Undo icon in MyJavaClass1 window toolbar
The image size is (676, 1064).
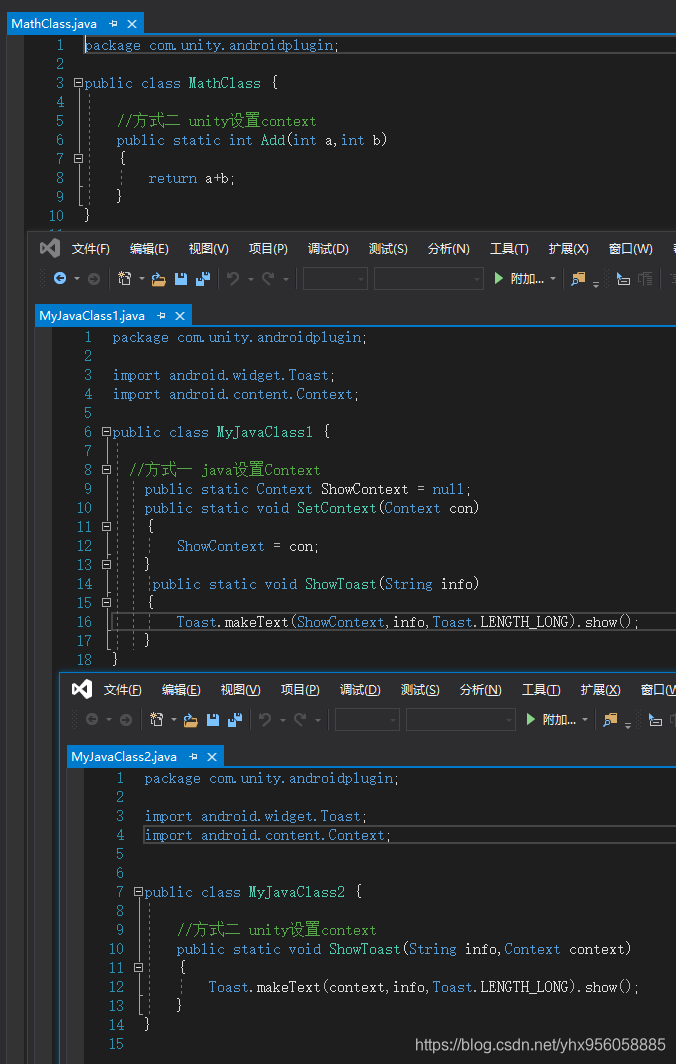(x=233, y=278)
